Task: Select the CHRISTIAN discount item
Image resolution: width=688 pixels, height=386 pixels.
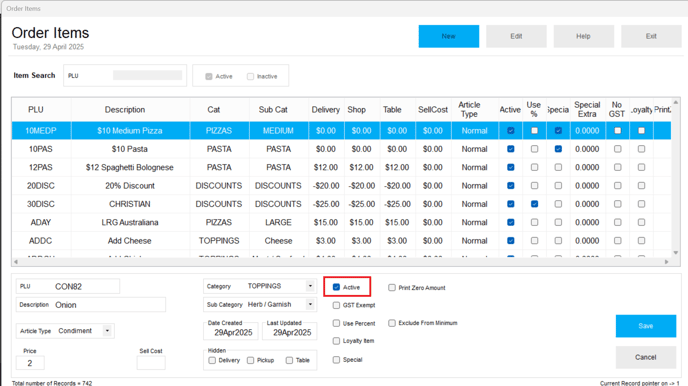Action: click(341, 204)
